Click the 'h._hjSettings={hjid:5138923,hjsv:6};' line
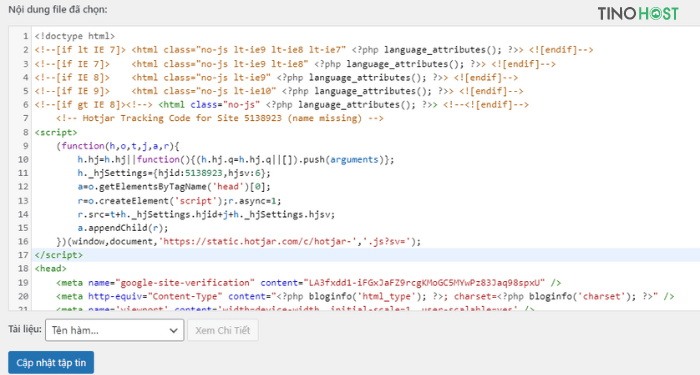The width and height of the screenshot is (700, 375). (174, 173)
